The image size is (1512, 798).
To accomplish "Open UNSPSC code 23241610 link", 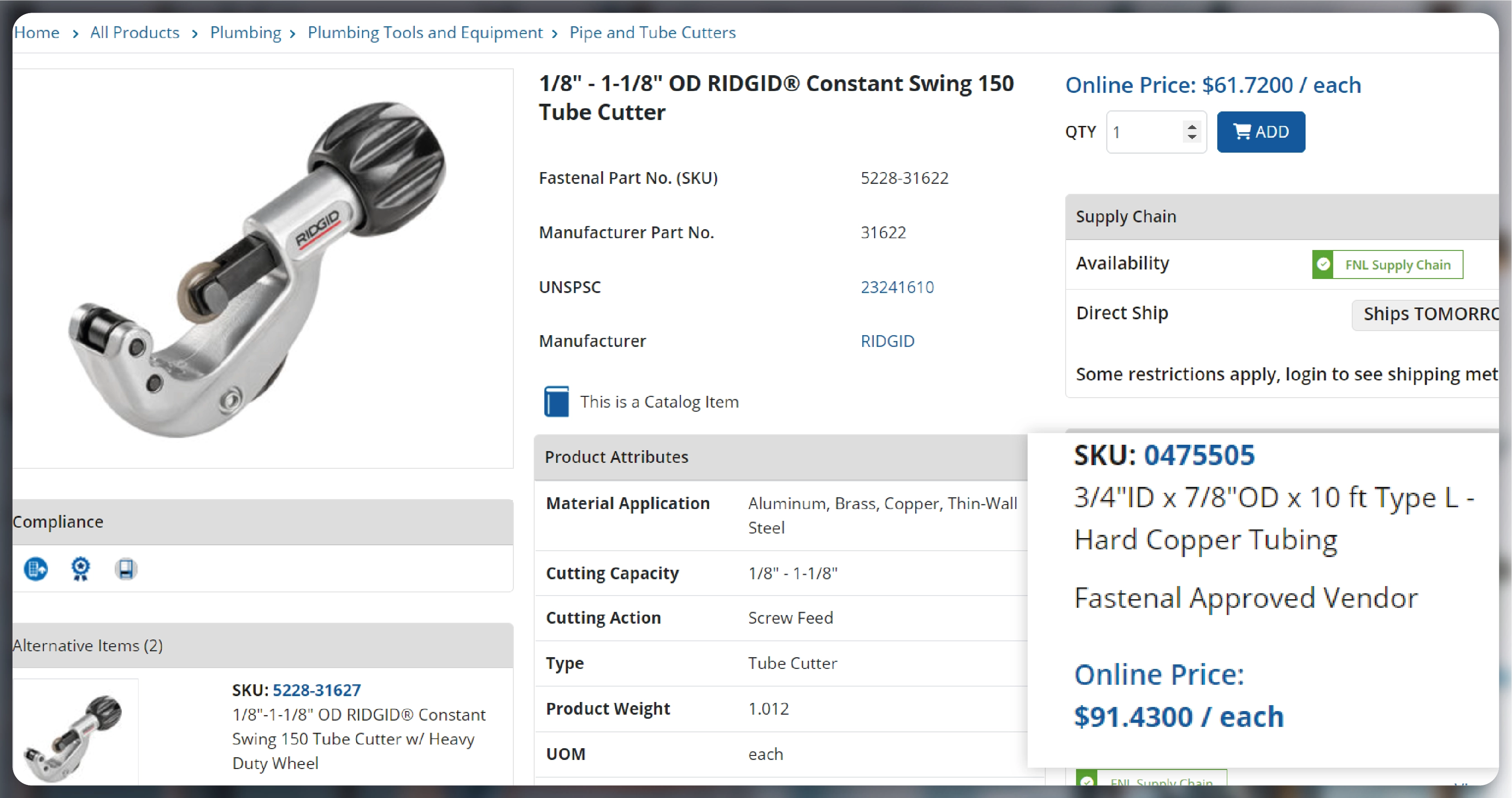I will pos(897,287).
